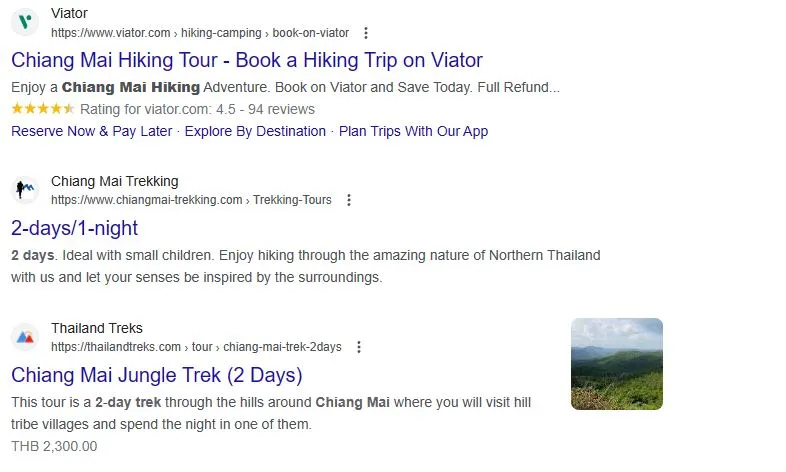Click the thailandtreks.com URL breadcrumb
This screenshot has height=472, width=786.
pos(195,347)
